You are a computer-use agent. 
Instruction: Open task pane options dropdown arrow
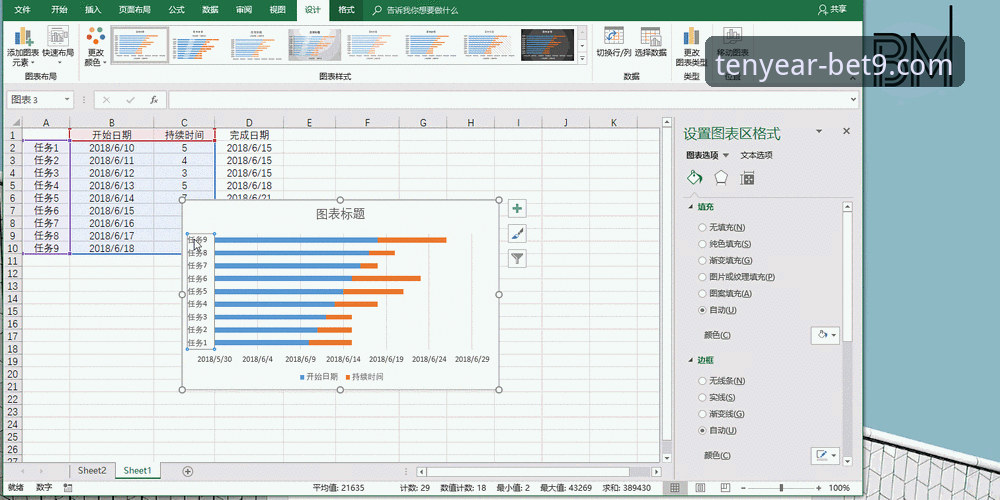[x=819, y=131]
